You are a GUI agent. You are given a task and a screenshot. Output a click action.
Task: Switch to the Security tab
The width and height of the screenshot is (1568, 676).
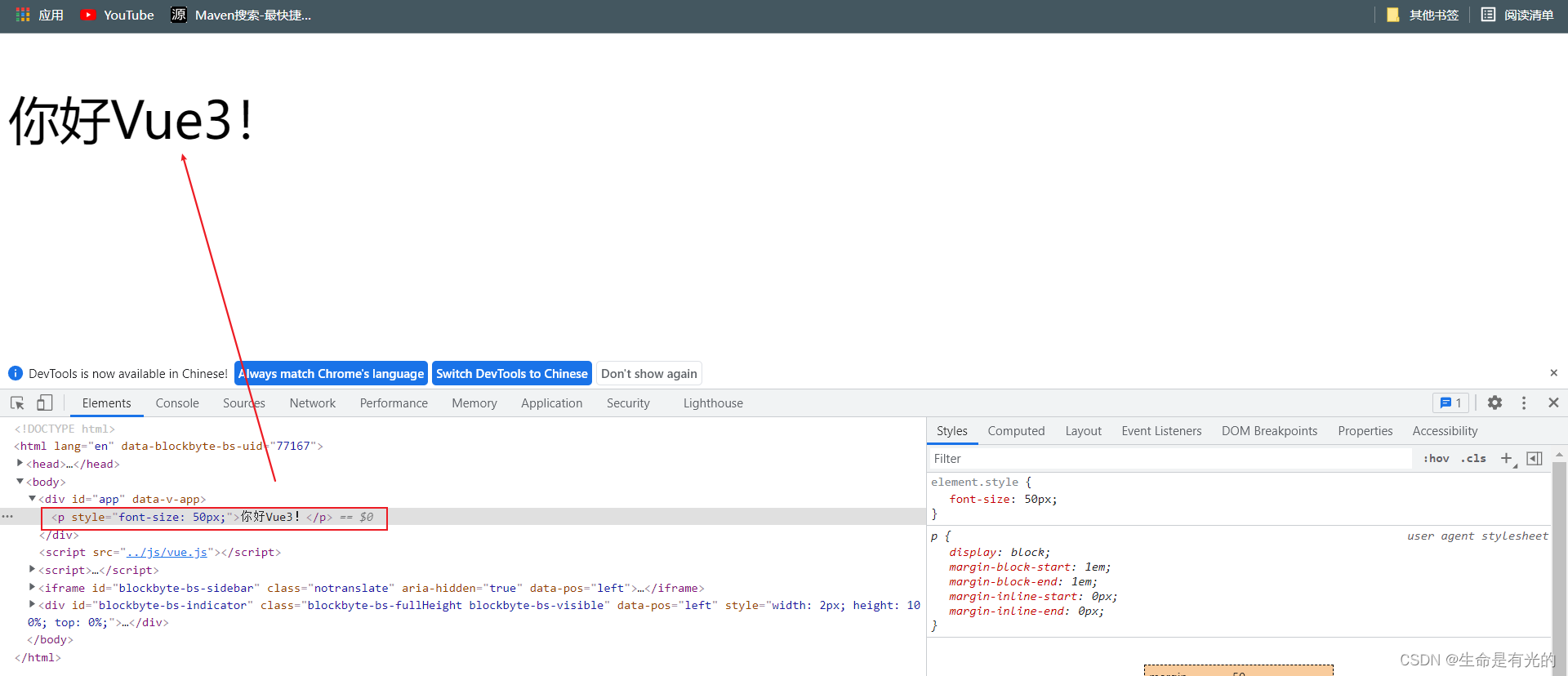628,403
